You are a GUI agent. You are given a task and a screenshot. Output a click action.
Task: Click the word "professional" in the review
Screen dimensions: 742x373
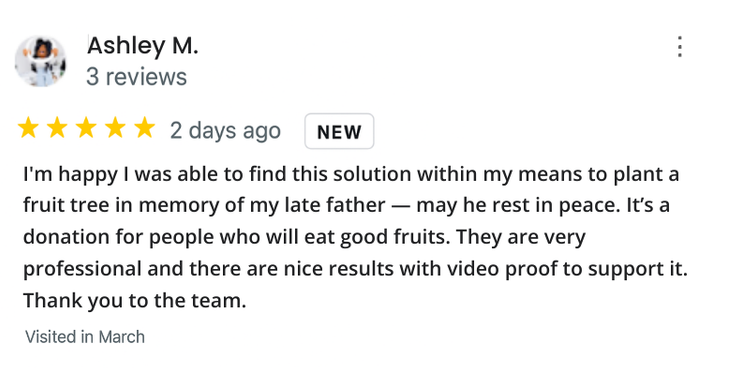(x=82, y=269)
